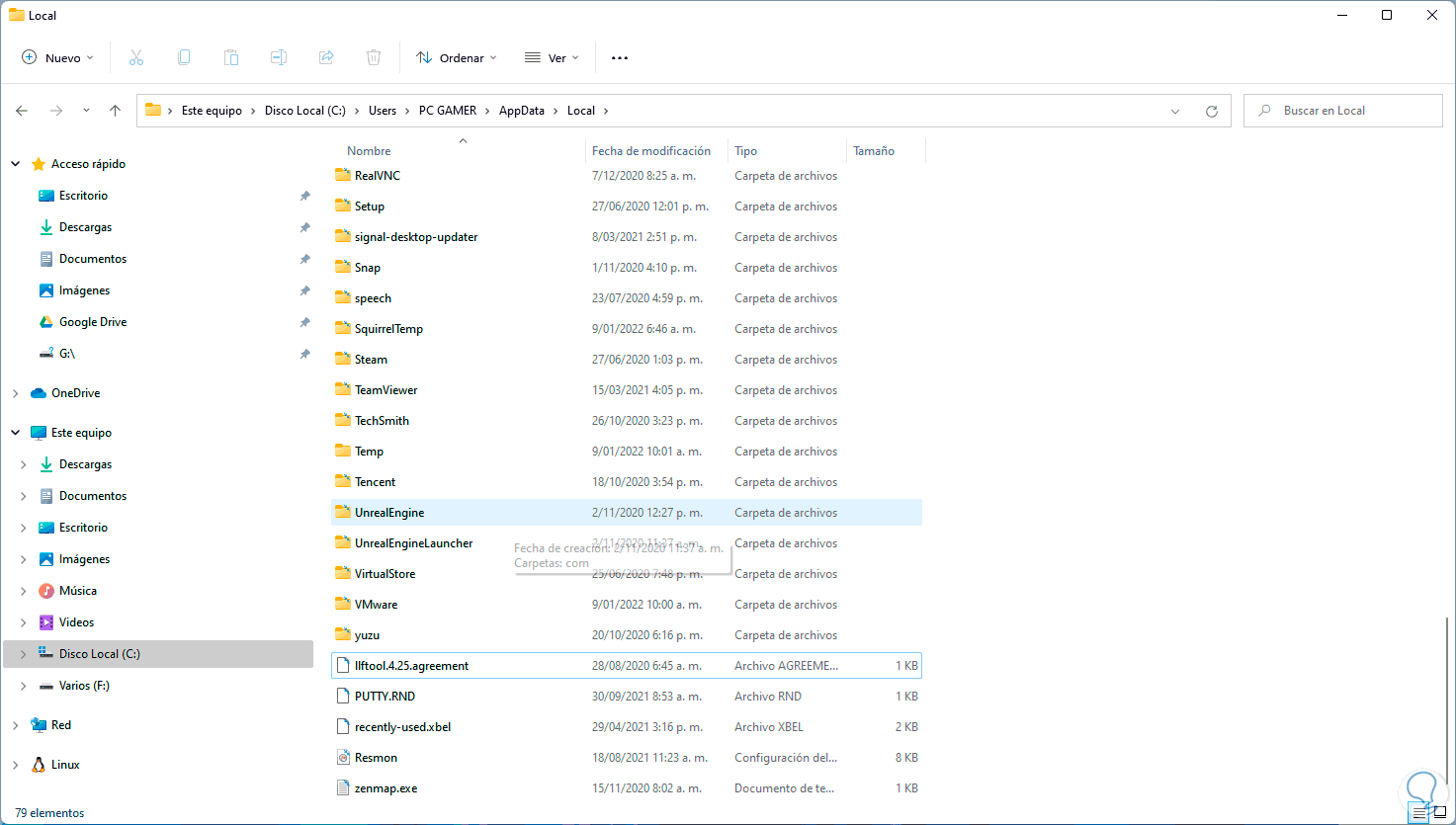
Task: Expand the Red tree node
Action: pyautogui.click(x=16, y=725)
